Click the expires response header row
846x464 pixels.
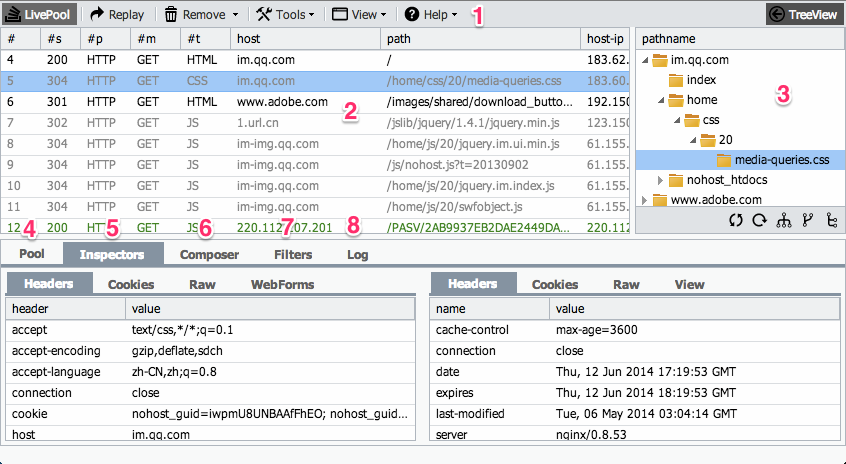634,393
